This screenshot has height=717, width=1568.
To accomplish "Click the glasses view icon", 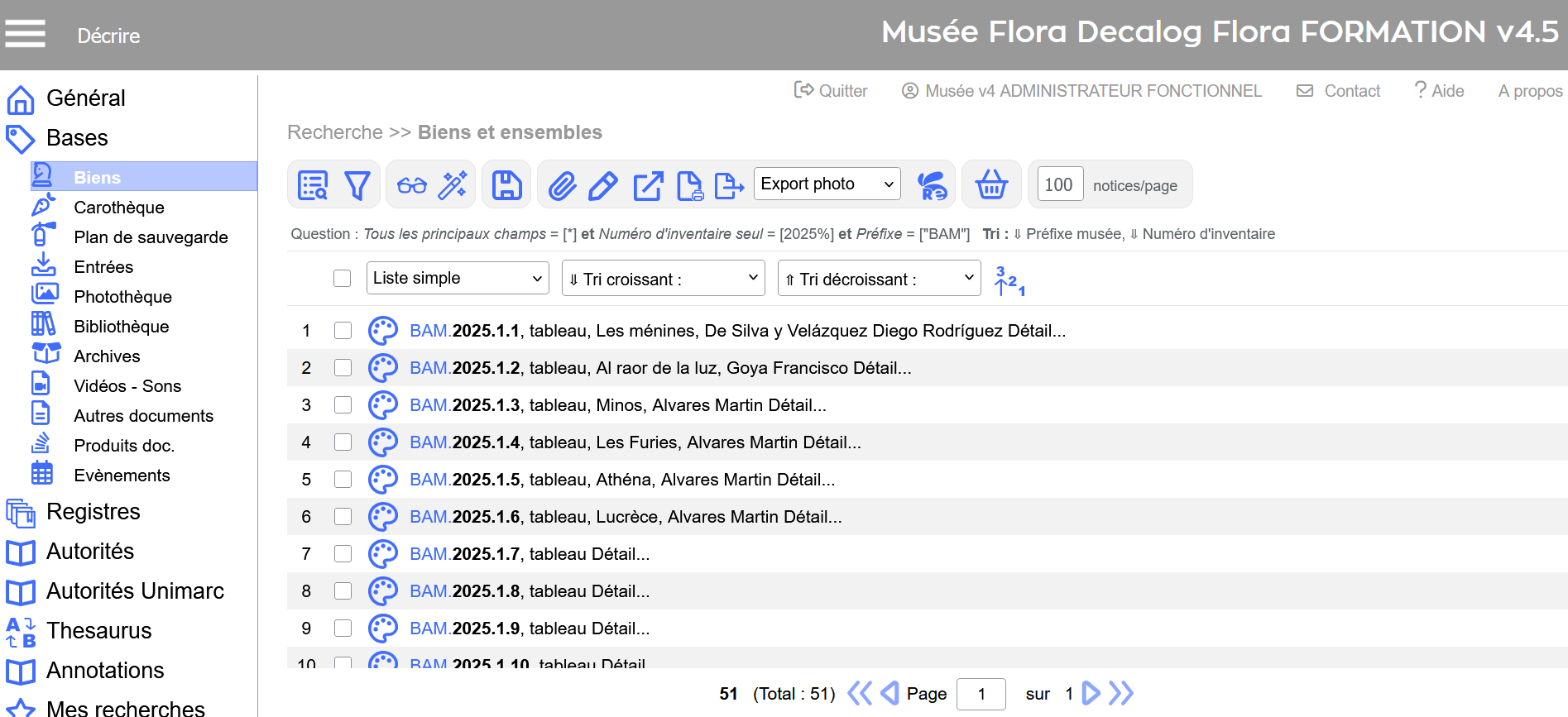I will [411, 185].
